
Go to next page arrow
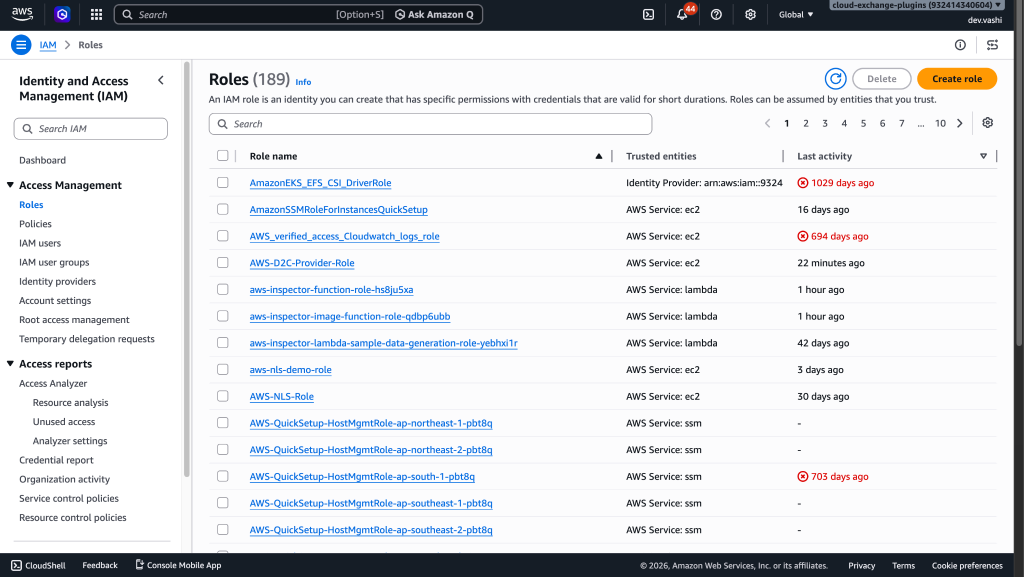pyautogui.click(x=959, y=123)
